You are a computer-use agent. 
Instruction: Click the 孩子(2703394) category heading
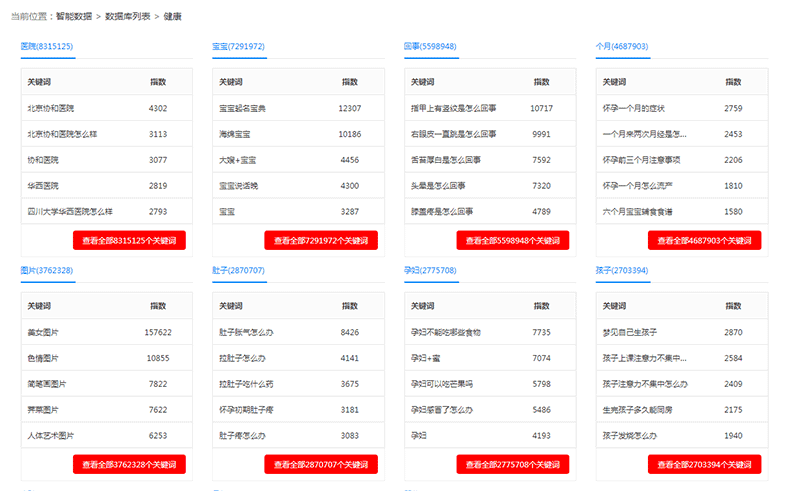coord(622,270)
